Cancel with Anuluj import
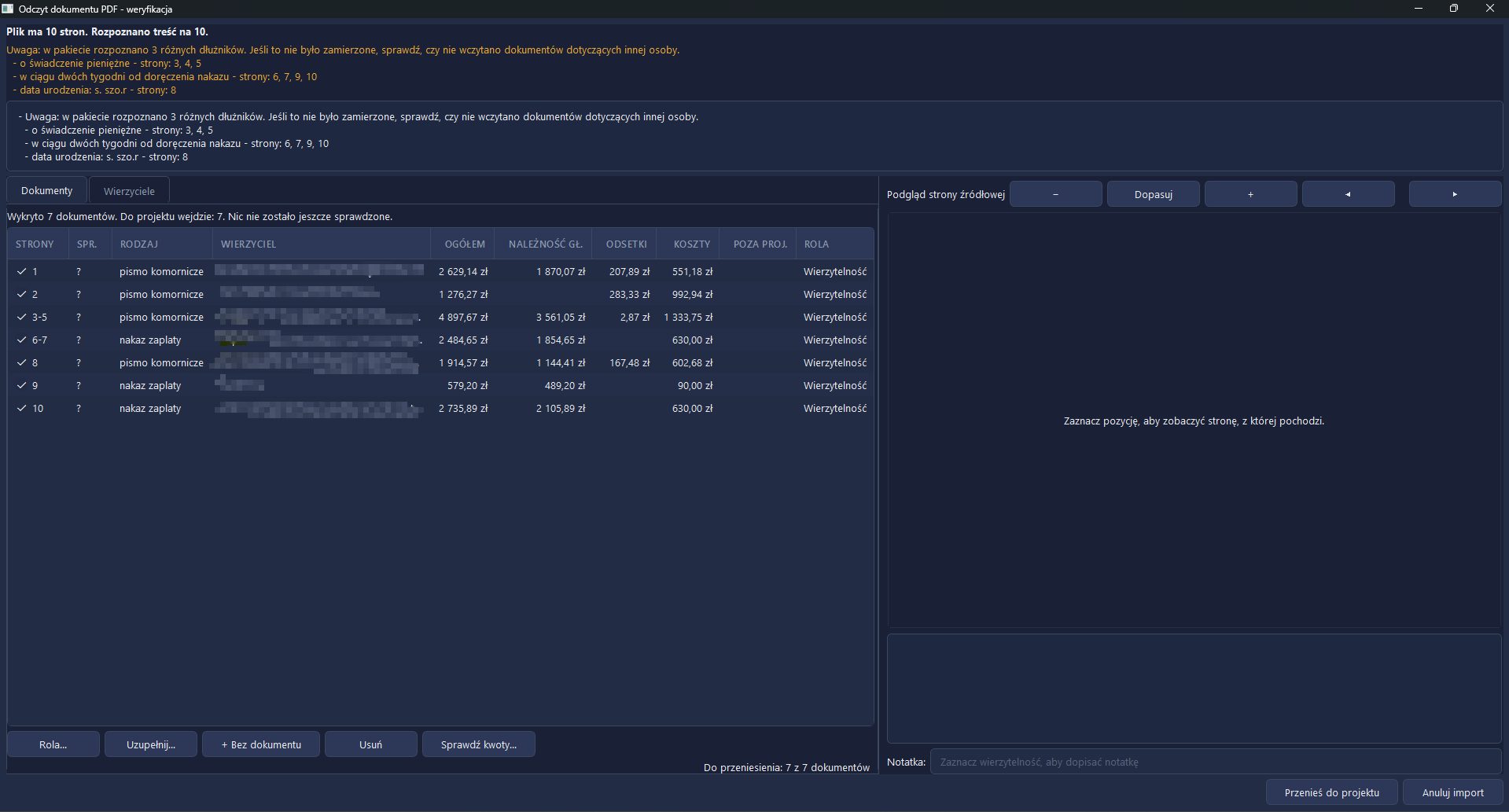1509x812 pixels. pyautogui.click(x=1452, y=792)
